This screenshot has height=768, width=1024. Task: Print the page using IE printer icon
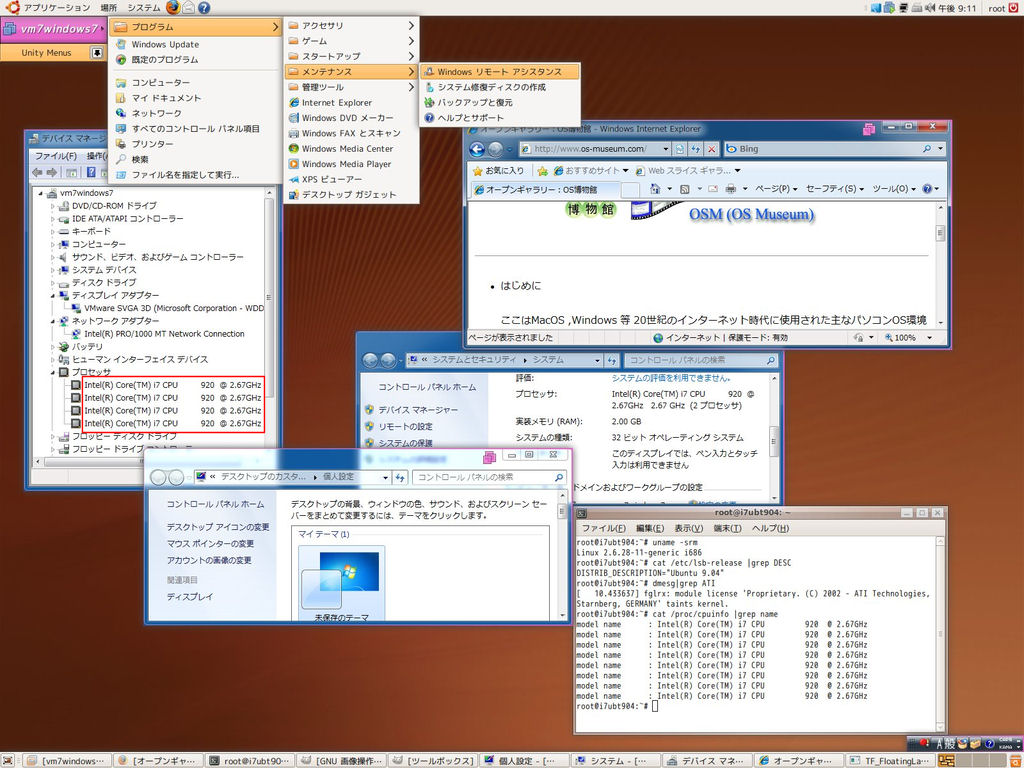pyautogui.click(x=731, y=189)
